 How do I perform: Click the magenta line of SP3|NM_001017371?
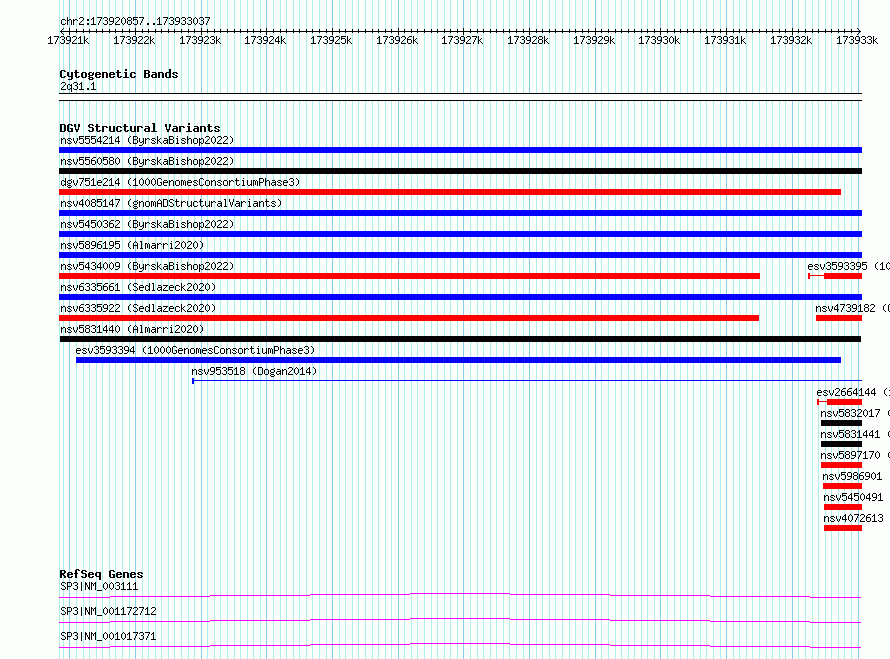coord(460,645)
